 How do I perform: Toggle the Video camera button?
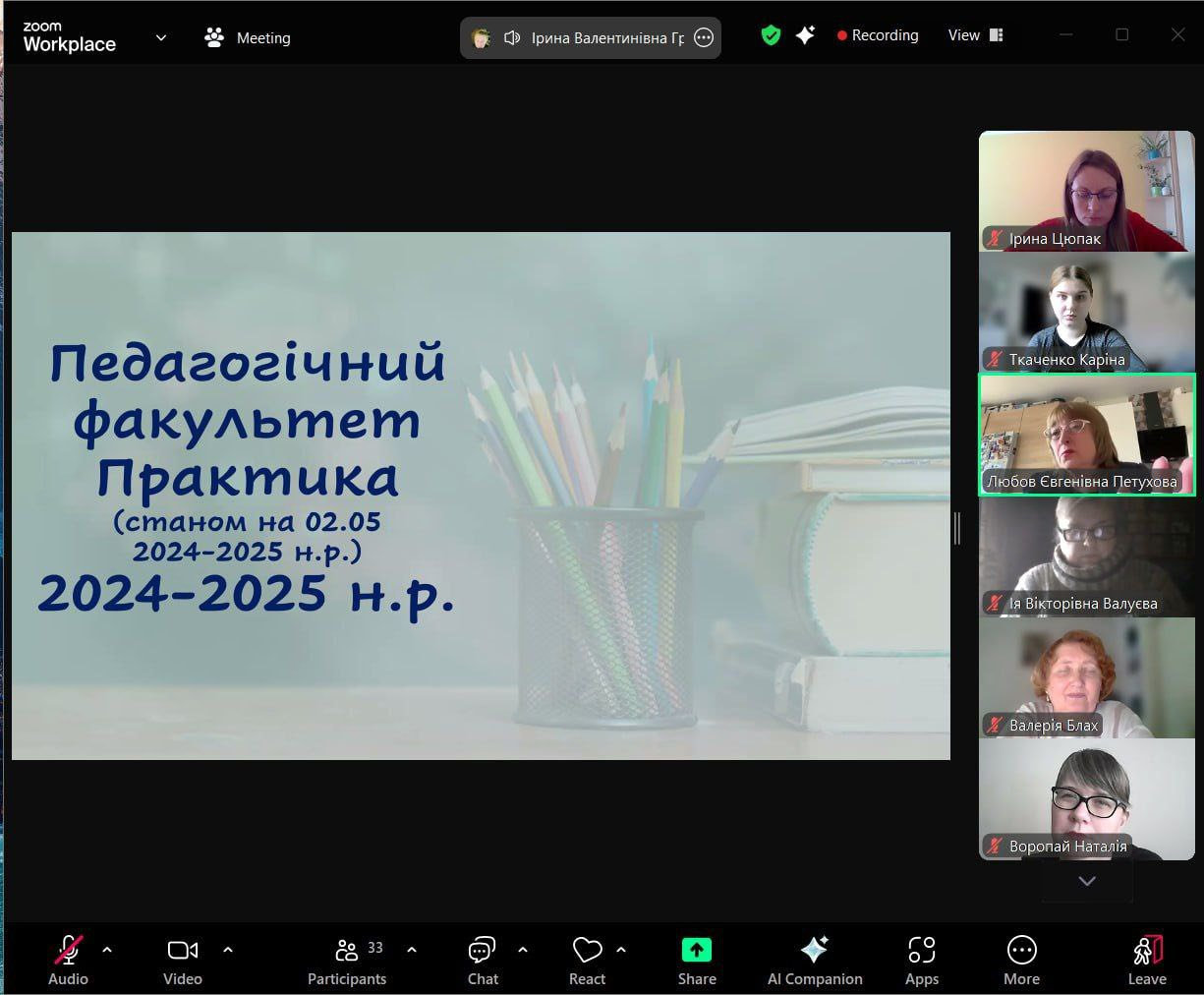[x=183, y=960]
